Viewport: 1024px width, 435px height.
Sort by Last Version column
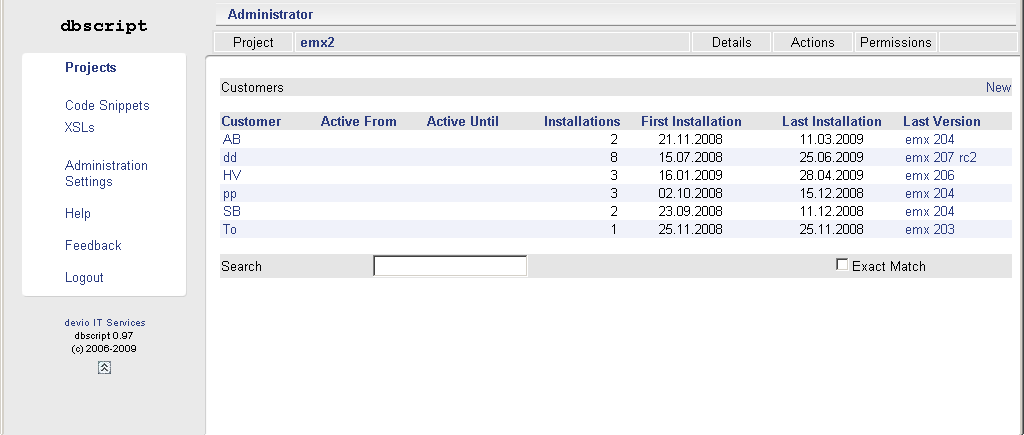click(942, 121)
